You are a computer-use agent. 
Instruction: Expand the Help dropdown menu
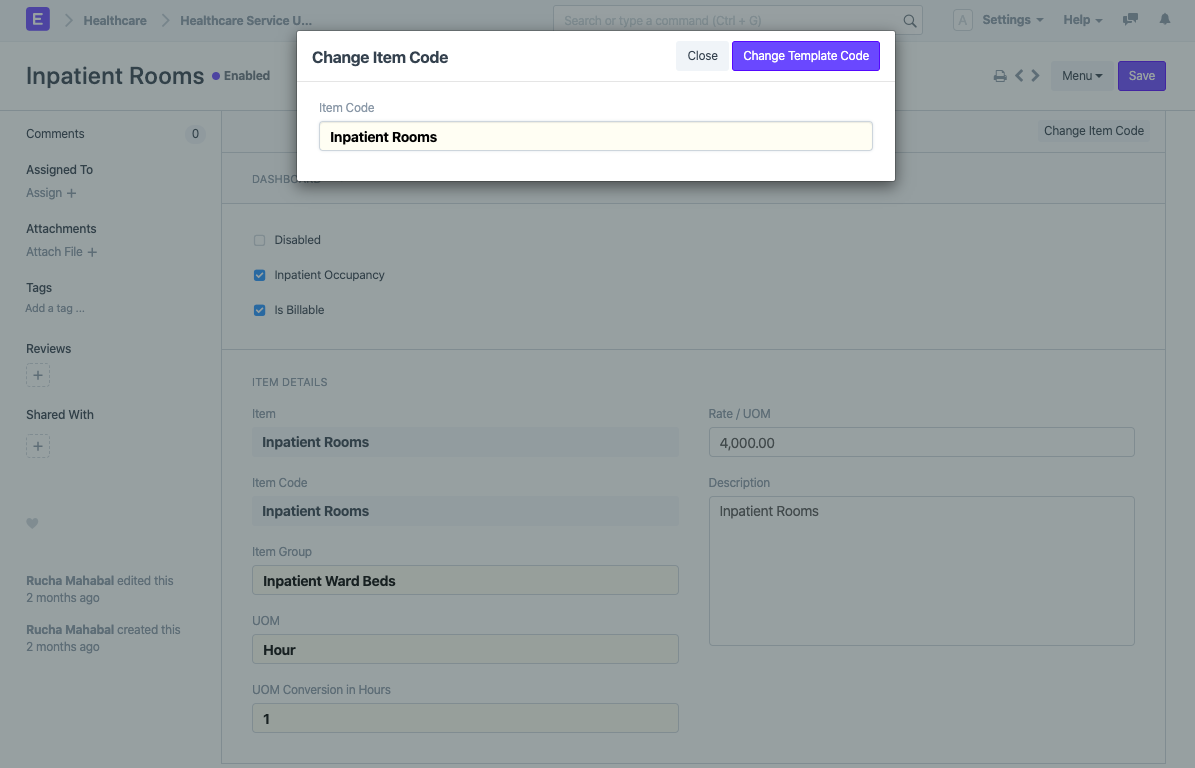pyautogui.click(x=1082, y=20)
